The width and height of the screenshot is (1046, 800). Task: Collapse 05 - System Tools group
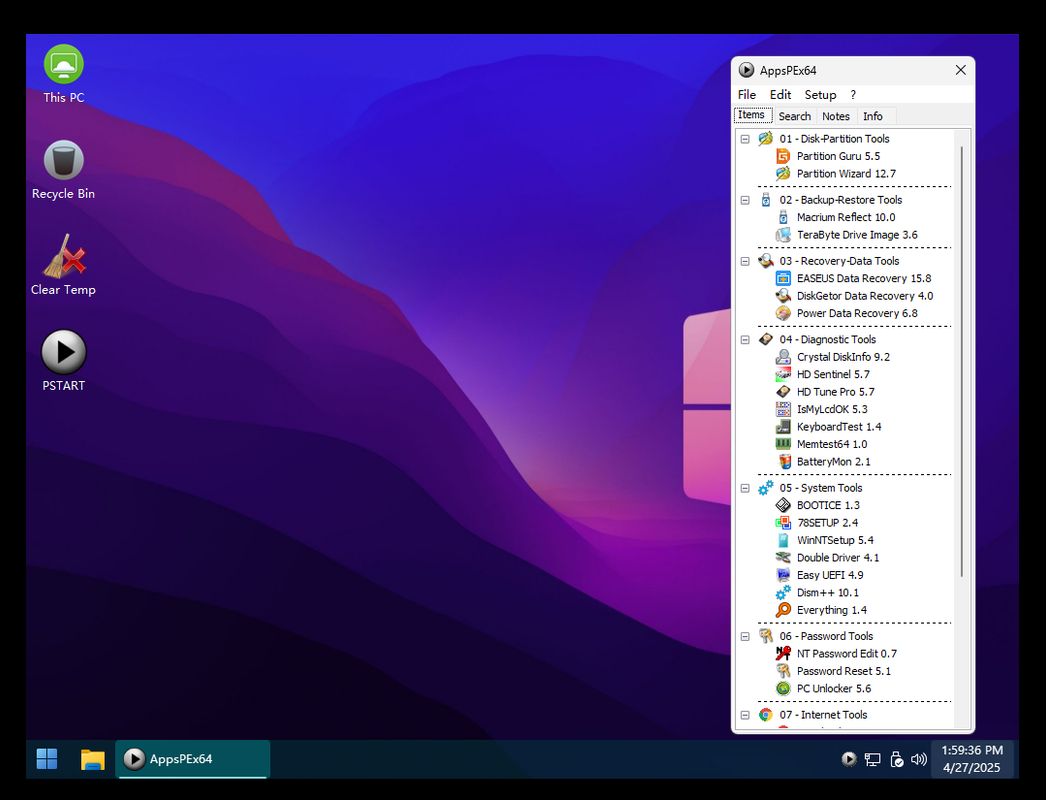click(x=745, y=488)
